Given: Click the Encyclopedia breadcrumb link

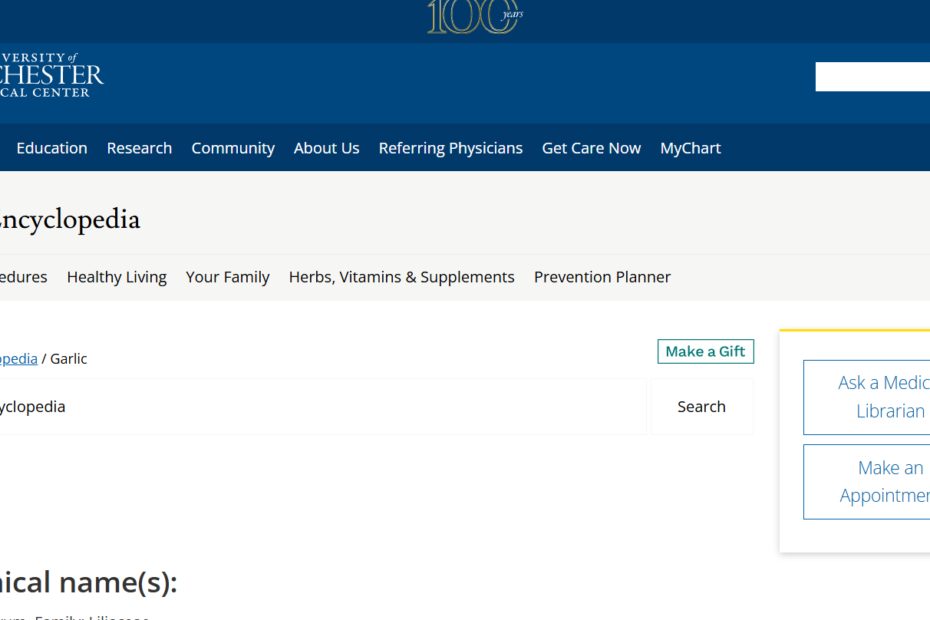Looking at the screenshot, I should coord(18,359).
